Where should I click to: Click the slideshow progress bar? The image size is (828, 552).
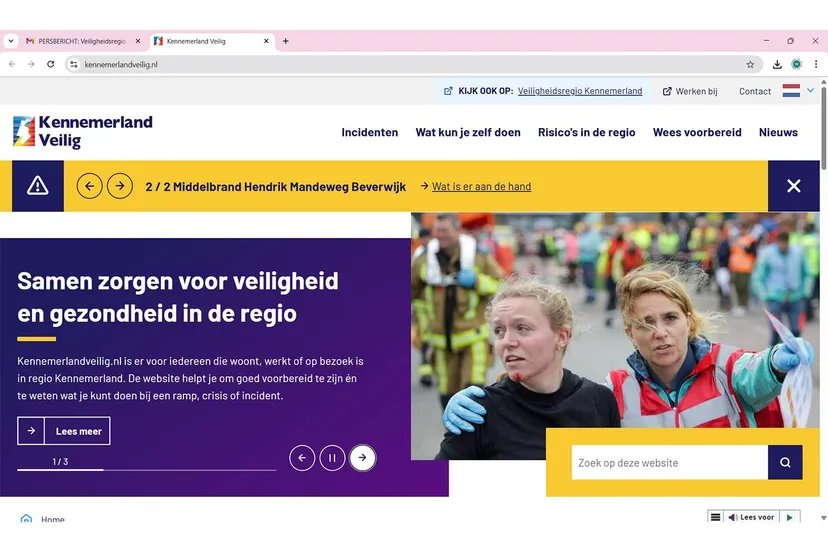point(146,469)
